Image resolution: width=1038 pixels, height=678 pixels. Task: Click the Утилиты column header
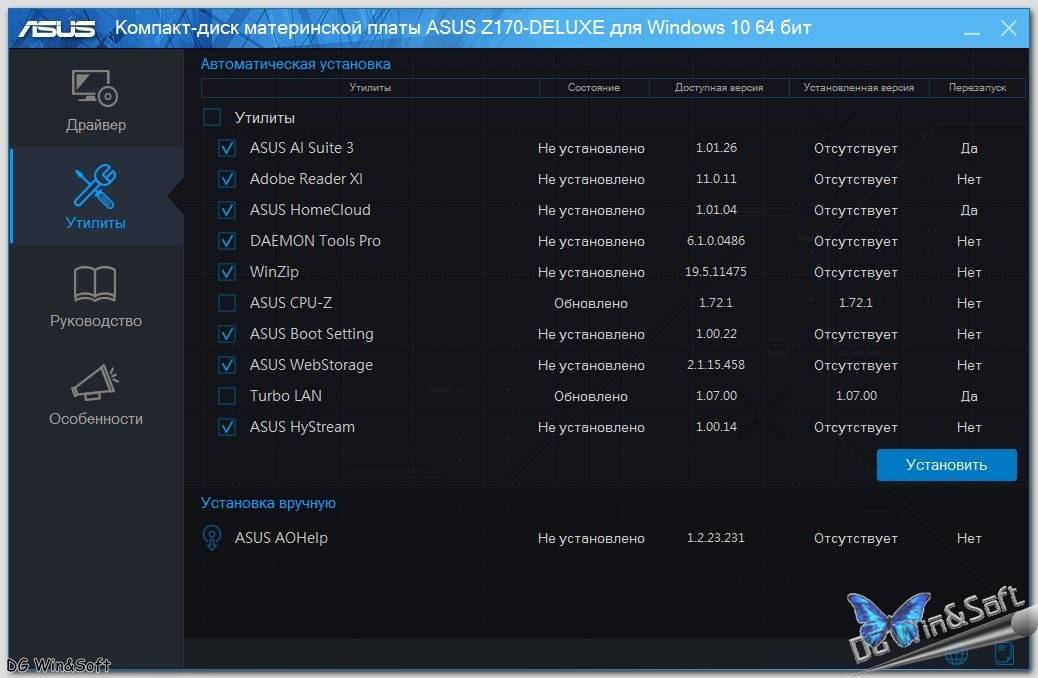pos(370,87)
